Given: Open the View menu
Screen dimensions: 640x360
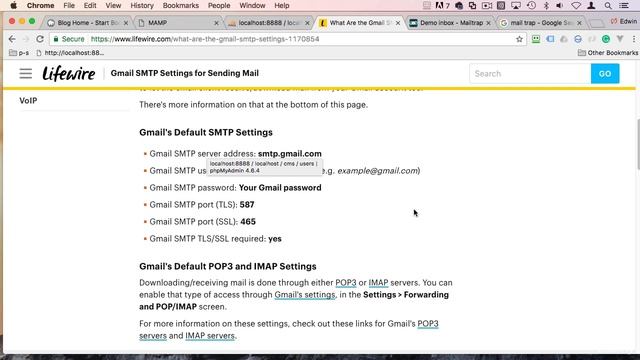Looking at the screenshot, I should pos(113,6).
